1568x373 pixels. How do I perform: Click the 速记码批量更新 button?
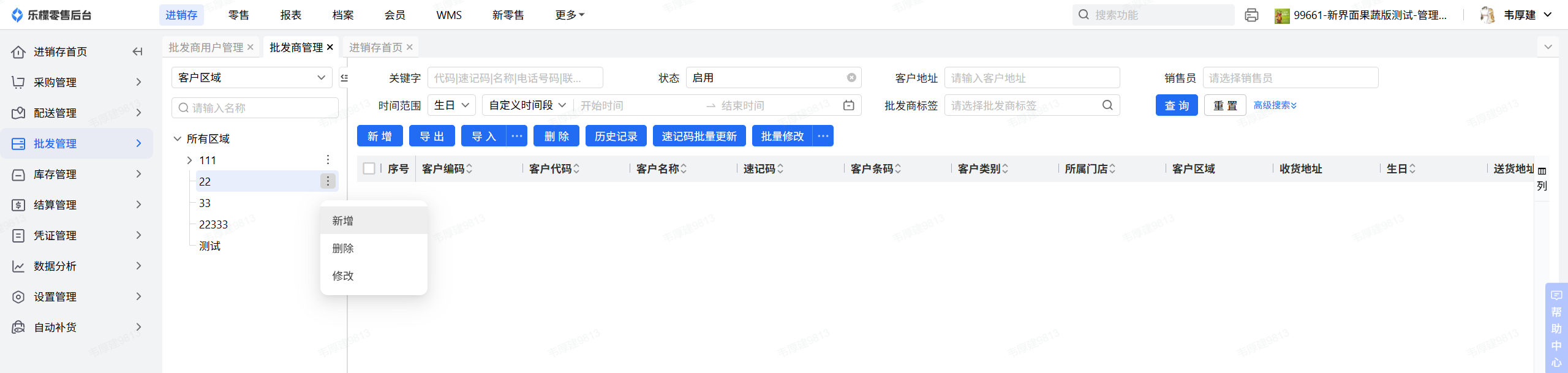point(699,136)
